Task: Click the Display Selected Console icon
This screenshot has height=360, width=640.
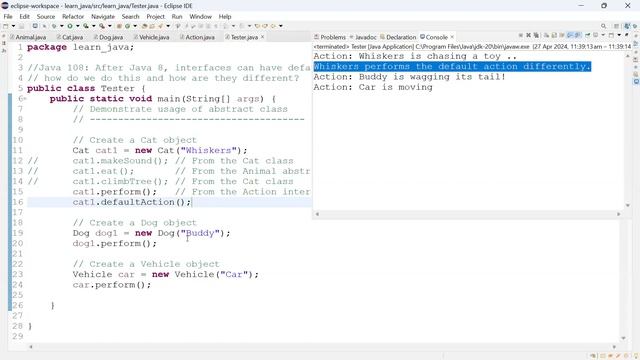Action: [x=596, y=36]
